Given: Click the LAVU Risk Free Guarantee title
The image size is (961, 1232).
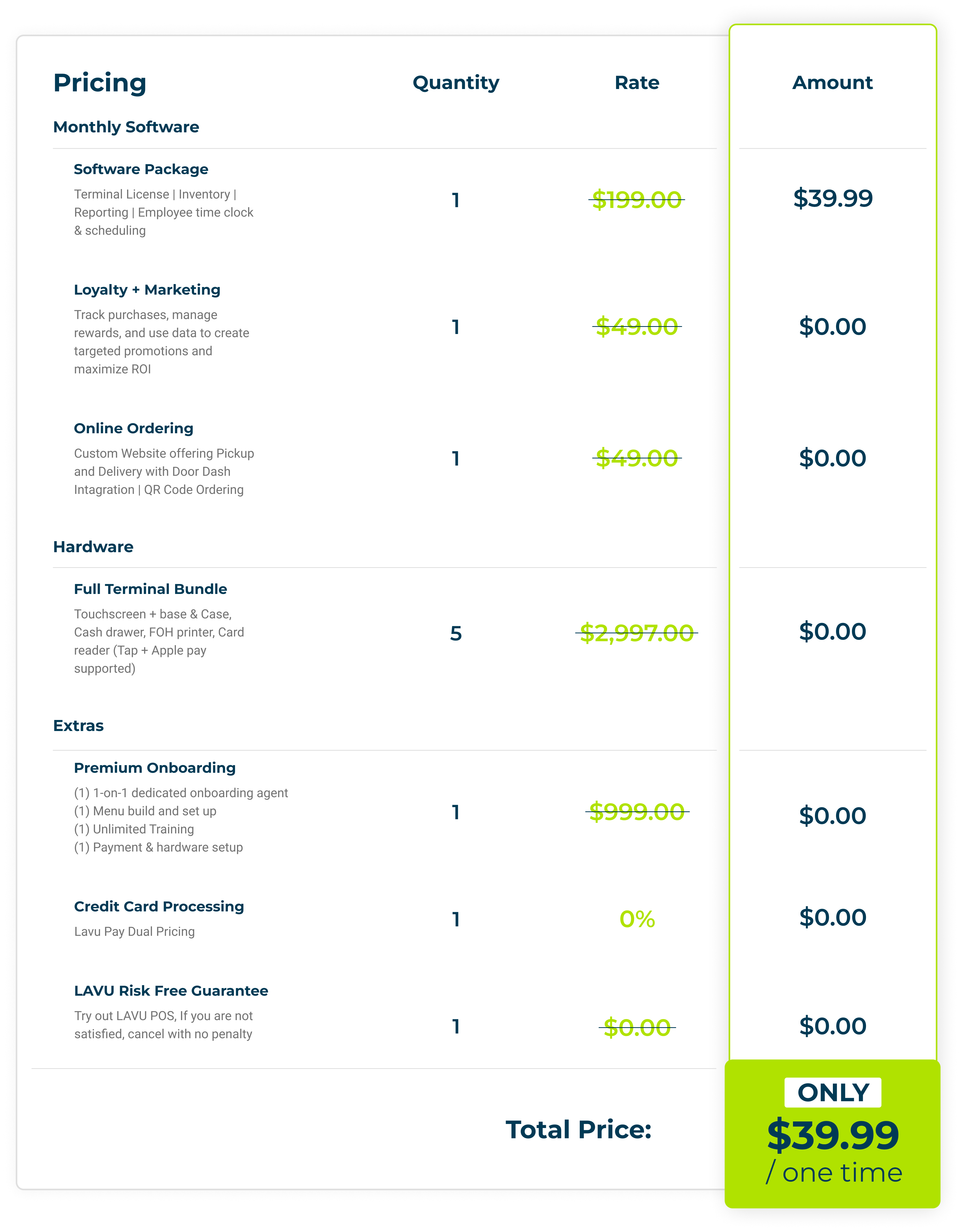Looking at the screenshot, I should [171, 991].
